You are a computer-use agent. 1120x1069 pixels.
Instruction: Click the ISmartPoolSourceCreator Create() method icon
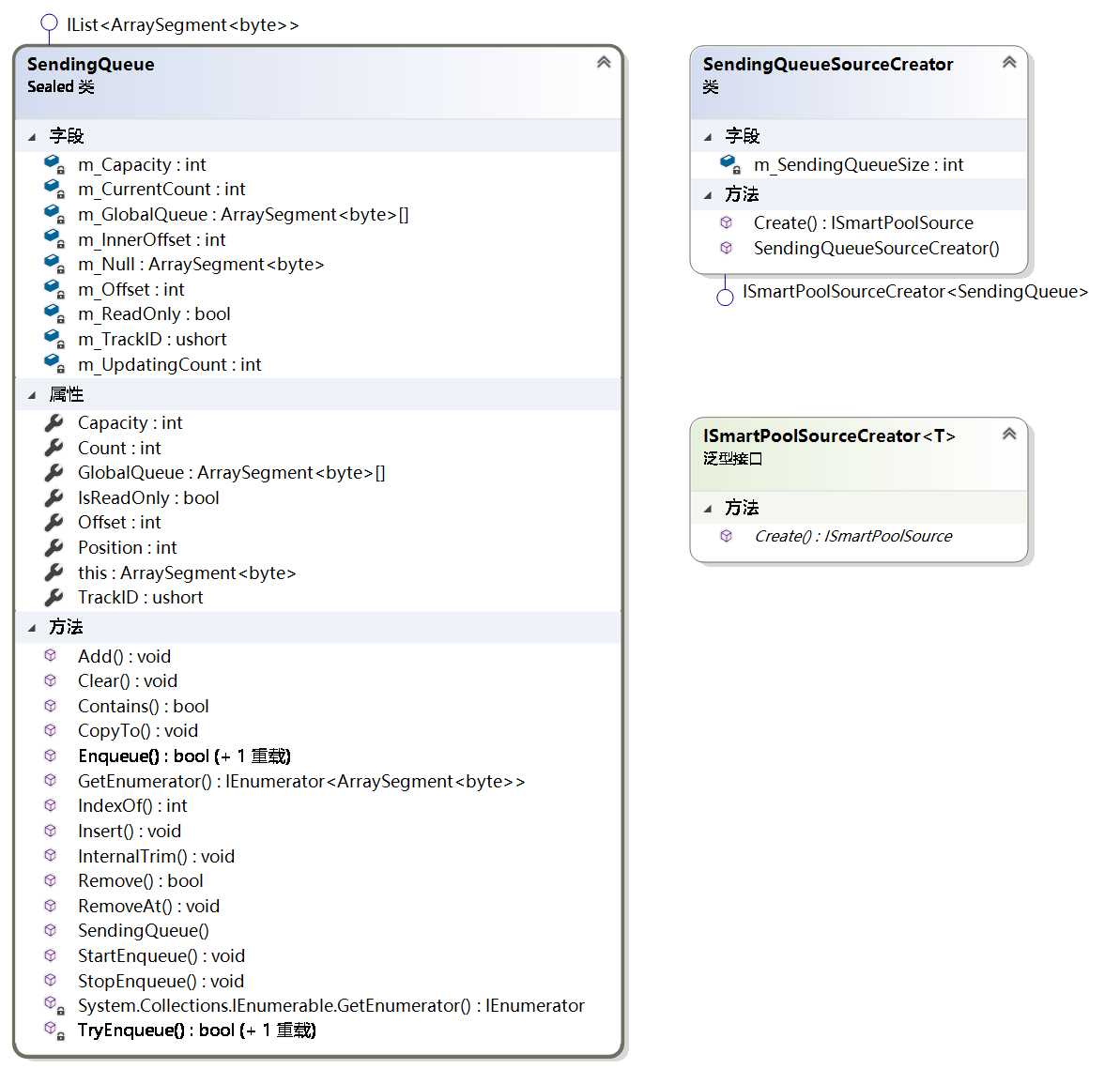[726, 536]
